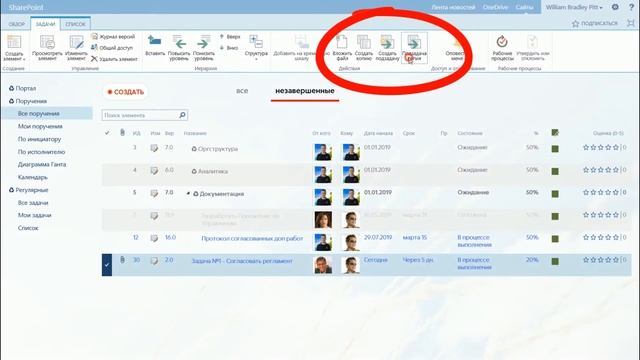
Task: Open OneDrive in top navigation
Action: click(x=495, y=7)
